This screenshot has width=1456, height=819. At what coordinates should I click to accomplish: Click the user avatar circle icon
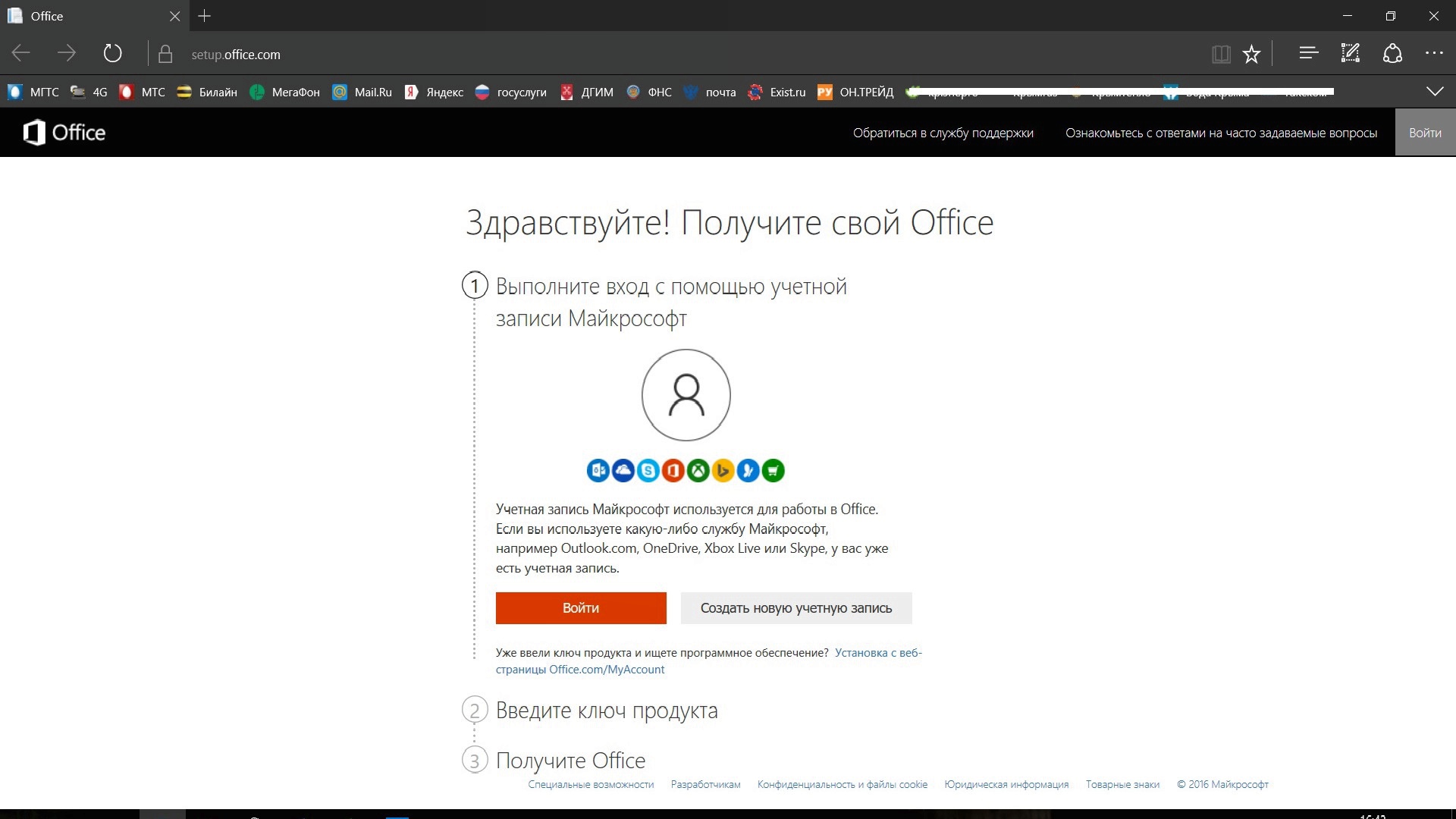click(x=686, y=395)
